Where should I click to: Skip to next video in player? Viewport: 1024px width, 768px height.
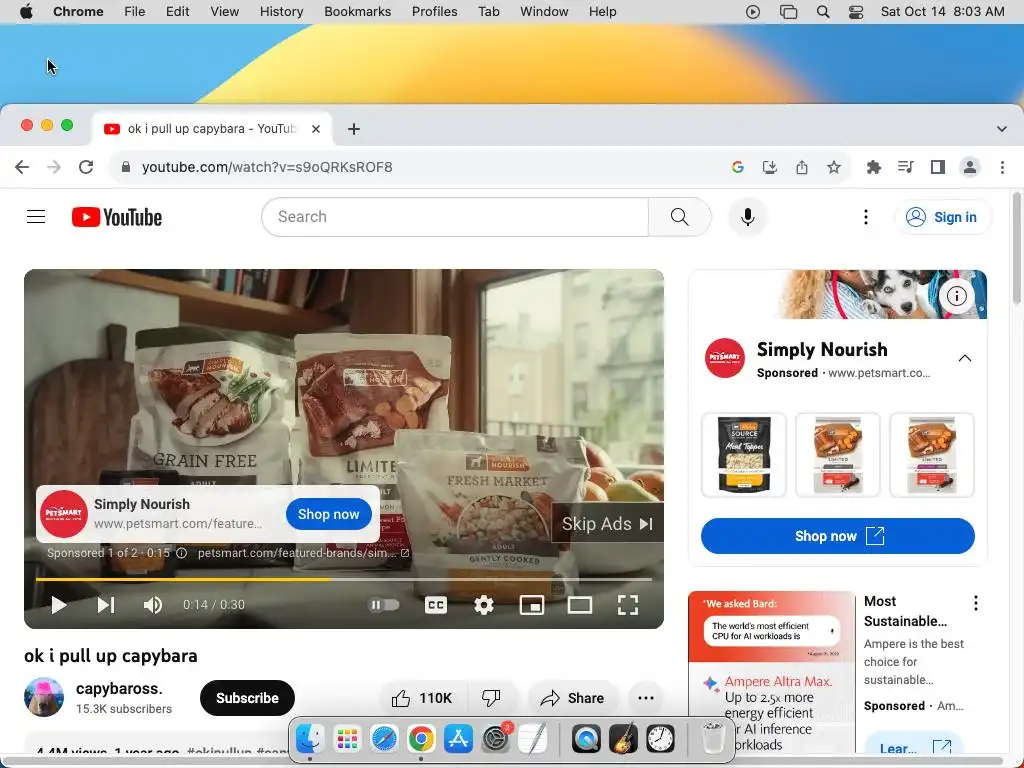106,605
